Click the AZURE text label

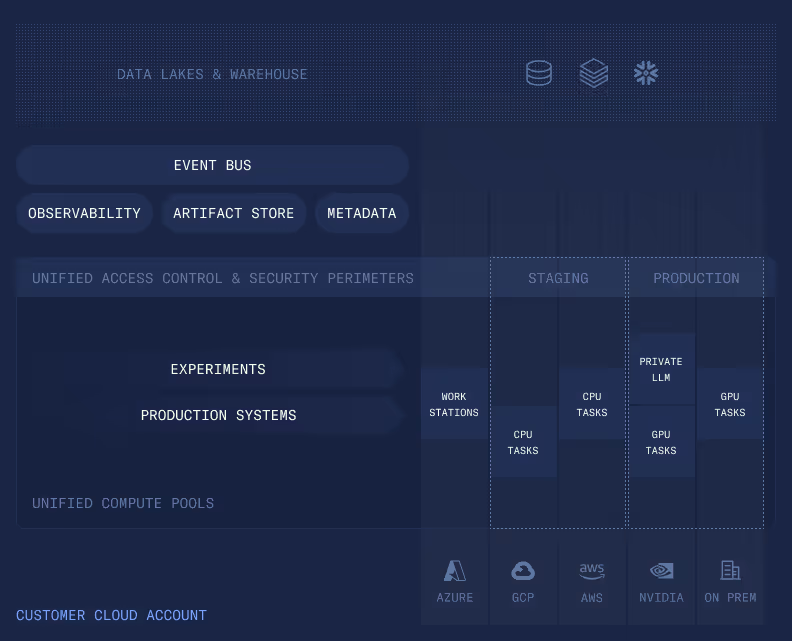[x=455, y=598]
